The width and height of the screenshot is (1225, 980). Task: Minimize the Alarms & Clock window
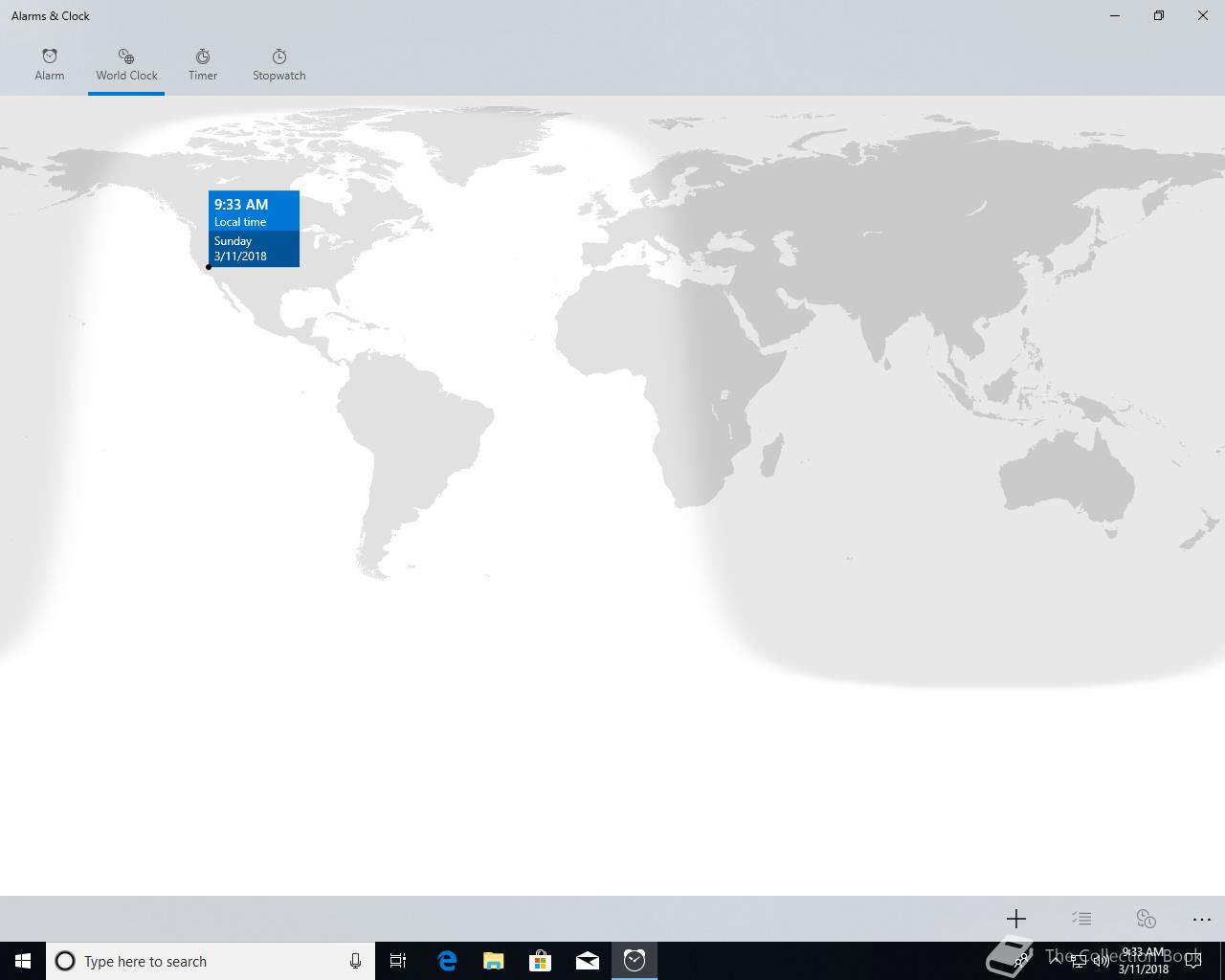(x=1115, y=15)
